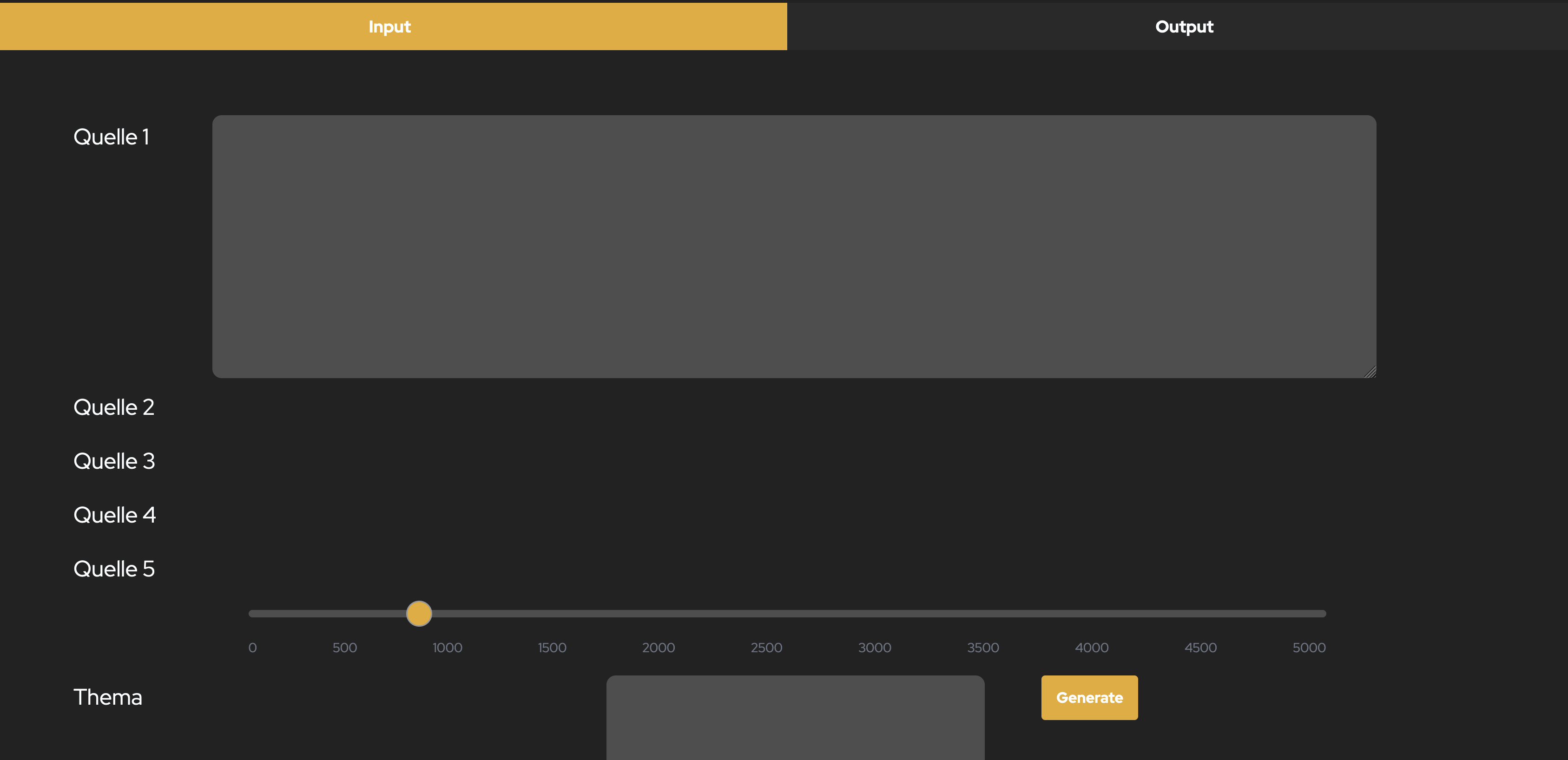Click the 1000 slider tick label
Viewport: 1568px width, 760px height.
tap(448, 648)
